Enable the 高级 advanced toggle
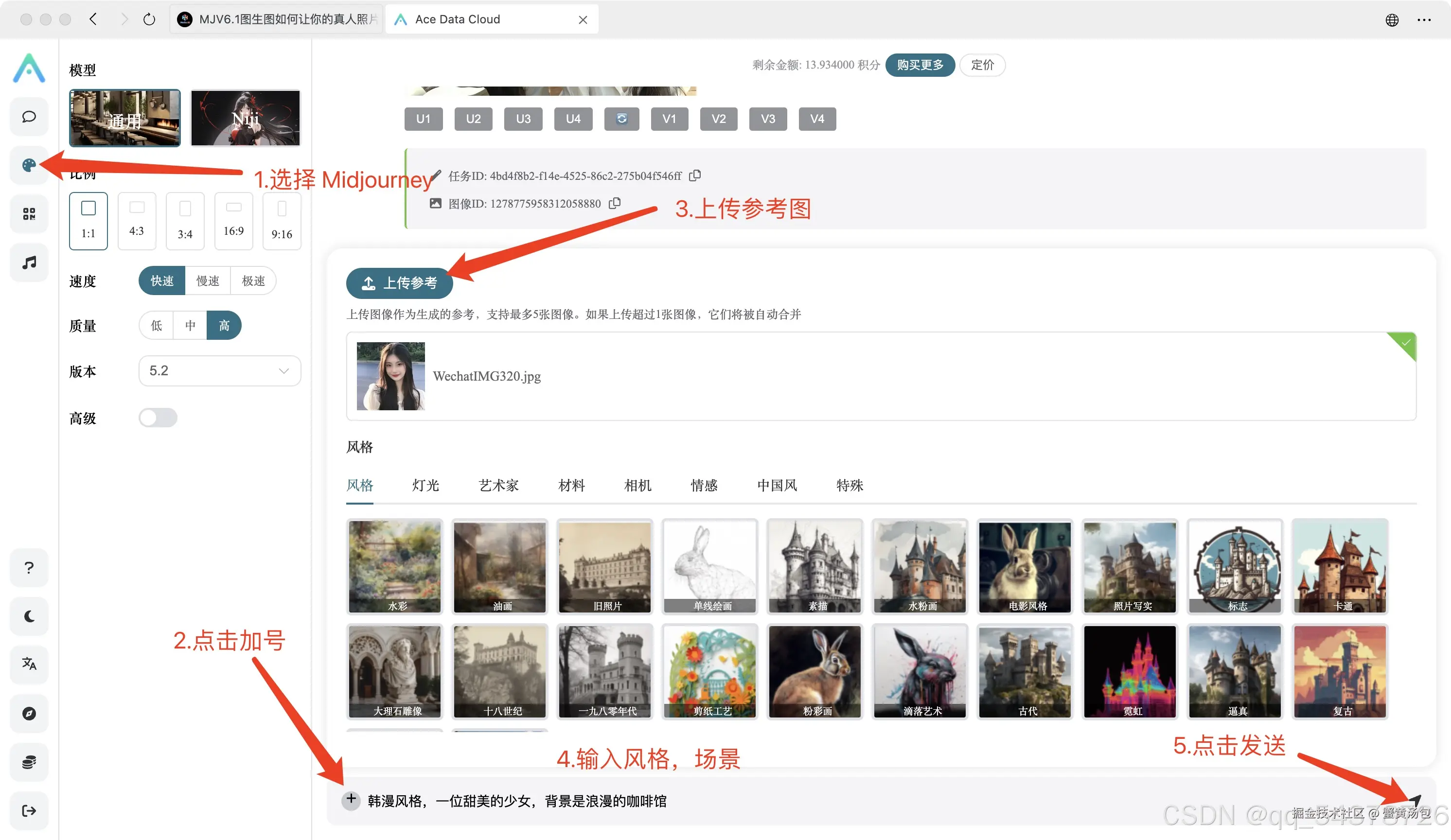Screen dimensions: 1451x840 [x=158, y=418]
